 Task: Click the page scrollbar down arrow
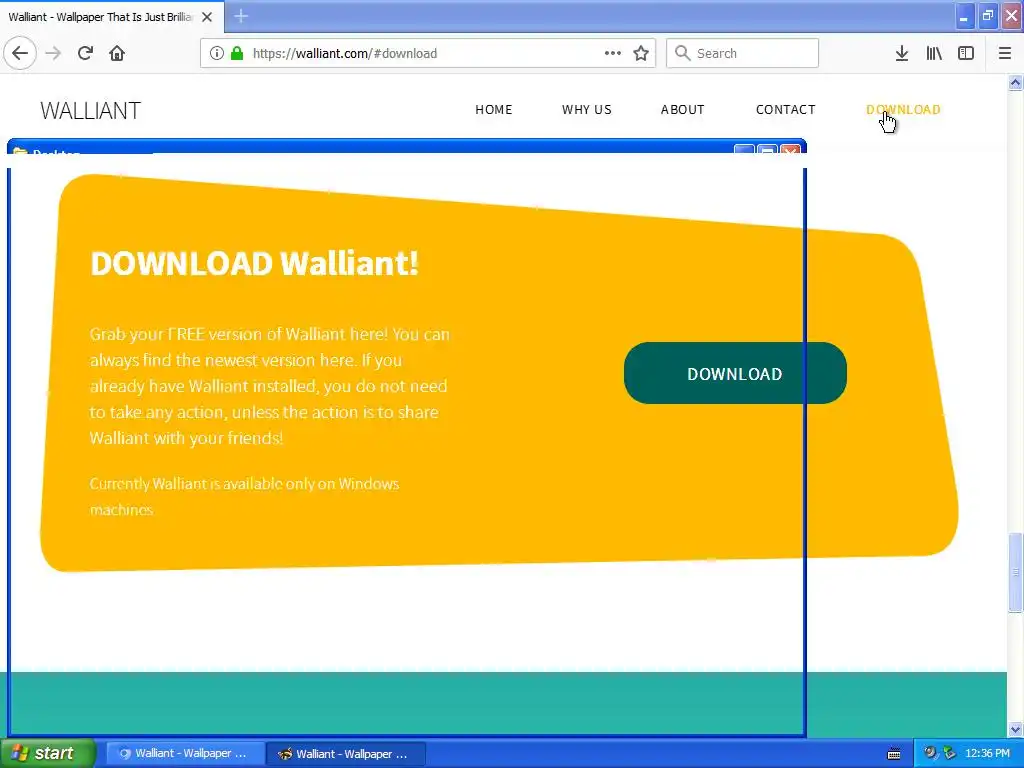[x=1015, y=729]
